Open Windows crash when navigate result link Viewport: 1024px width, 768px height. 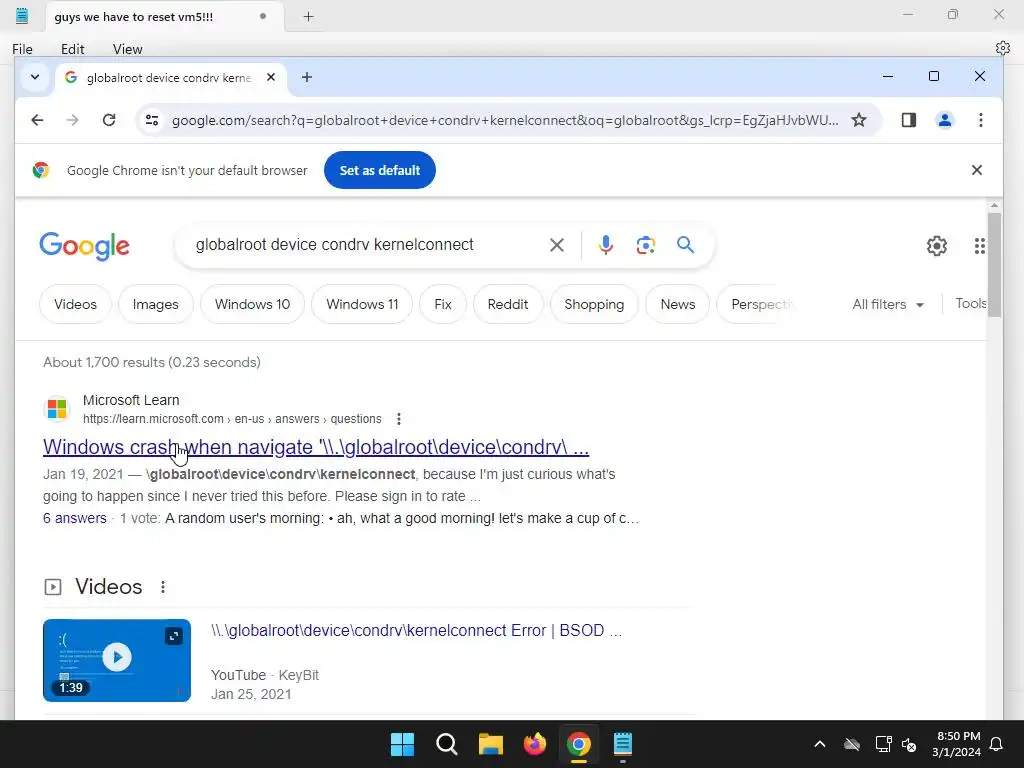[316, 447]
